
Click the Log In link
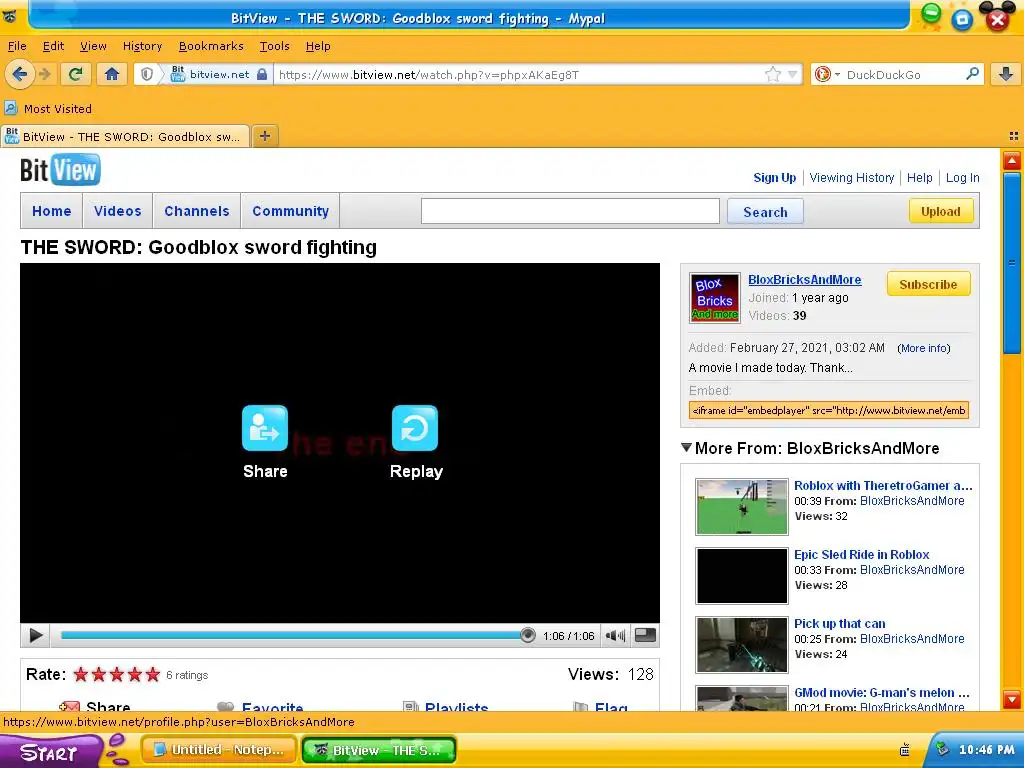coord(963,178)
